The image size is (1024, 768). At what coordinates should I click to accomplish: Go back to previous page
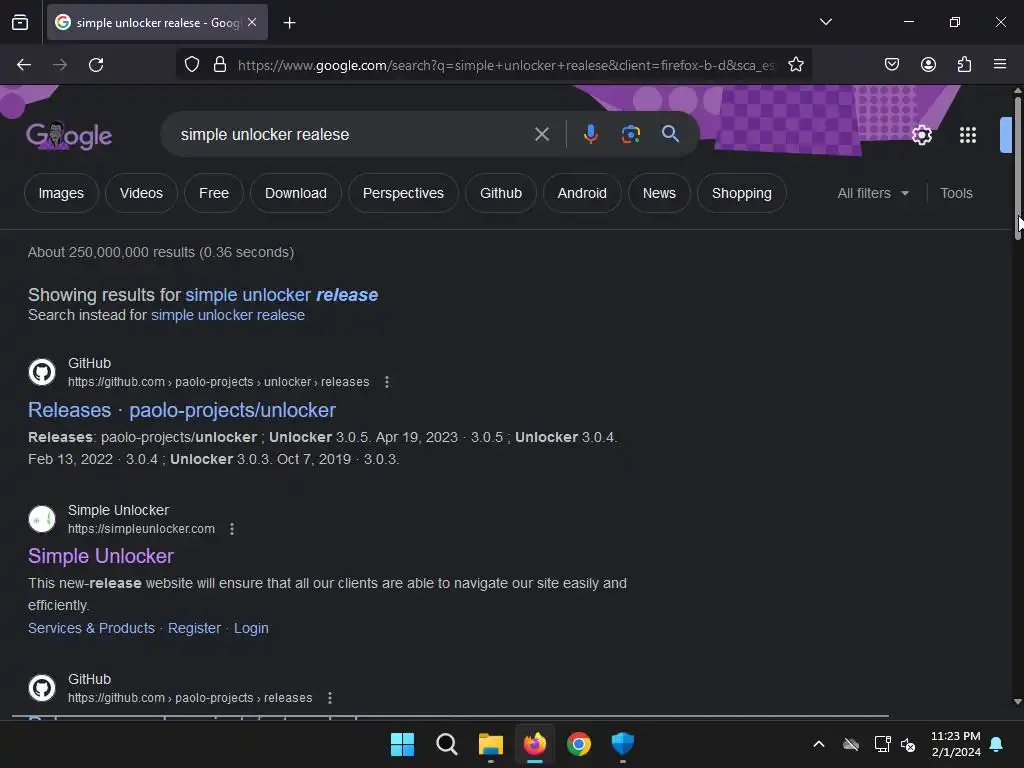pos(24,65)
